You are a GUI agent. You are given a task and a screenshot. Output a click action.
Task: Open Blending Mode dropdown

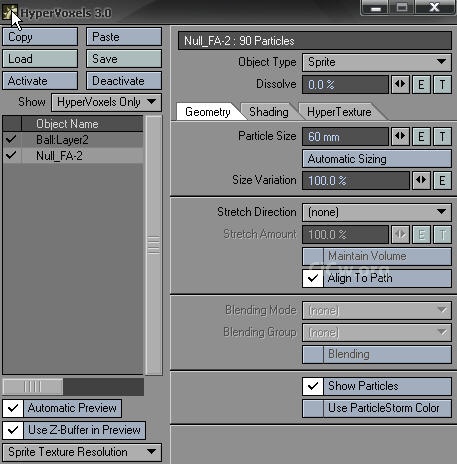pos(377,310)
